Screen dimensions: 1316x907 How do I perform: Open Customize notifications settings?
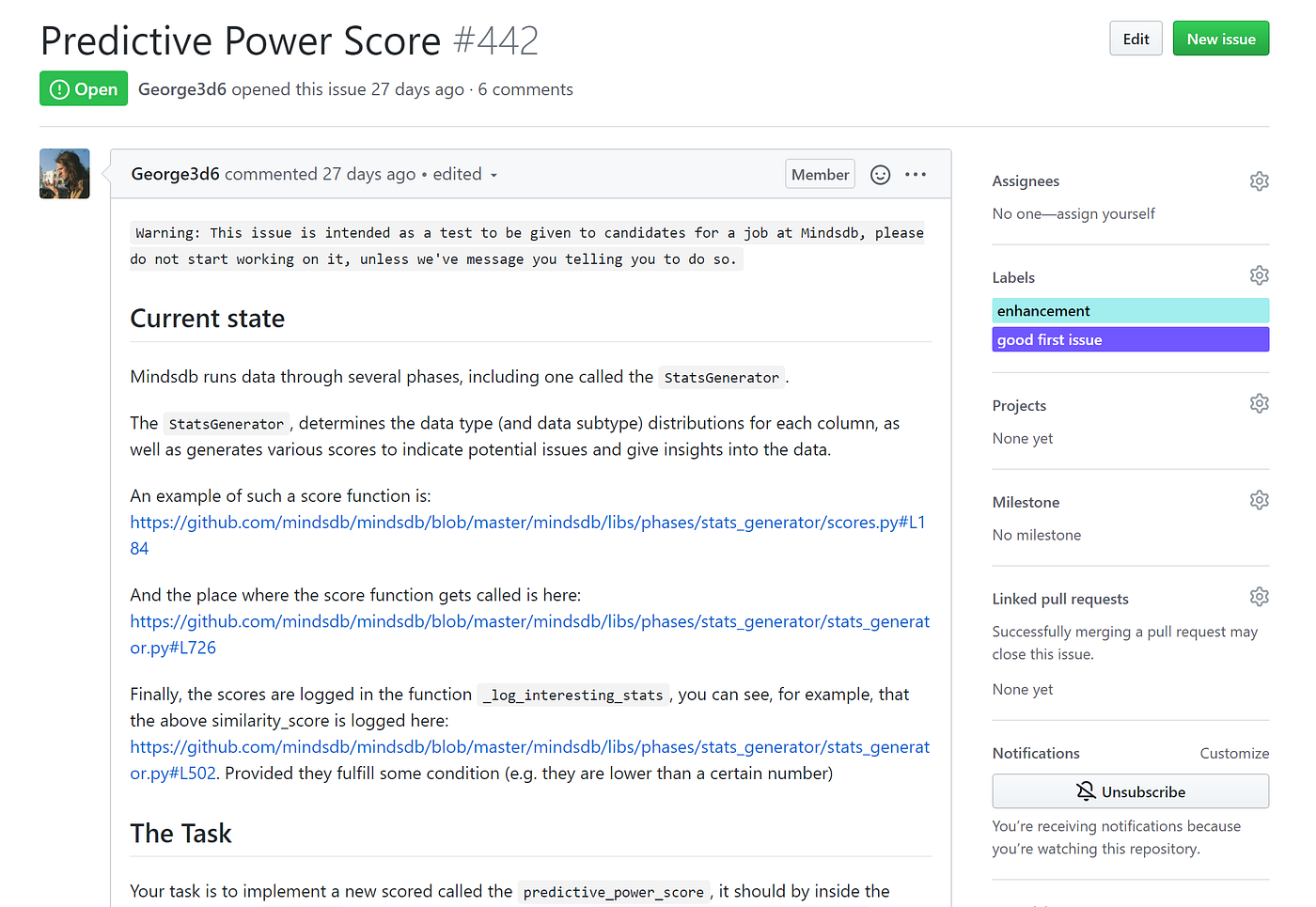click(x=1234, y=753)
